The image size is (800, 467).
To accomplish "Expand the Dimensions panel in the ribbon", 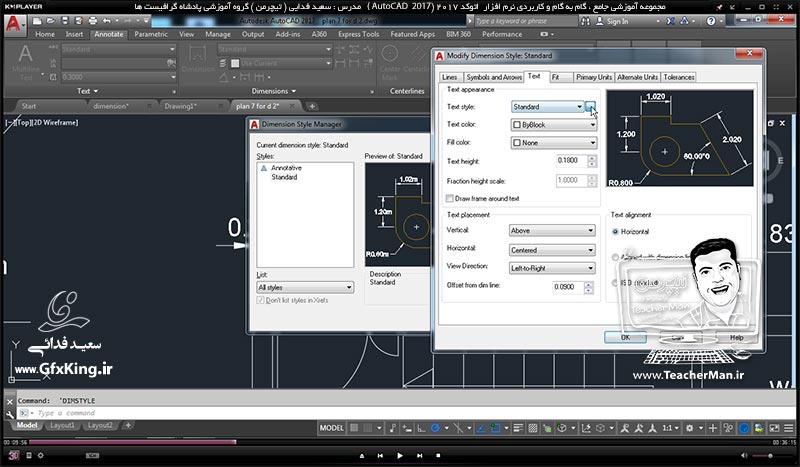I will (273, 91).
